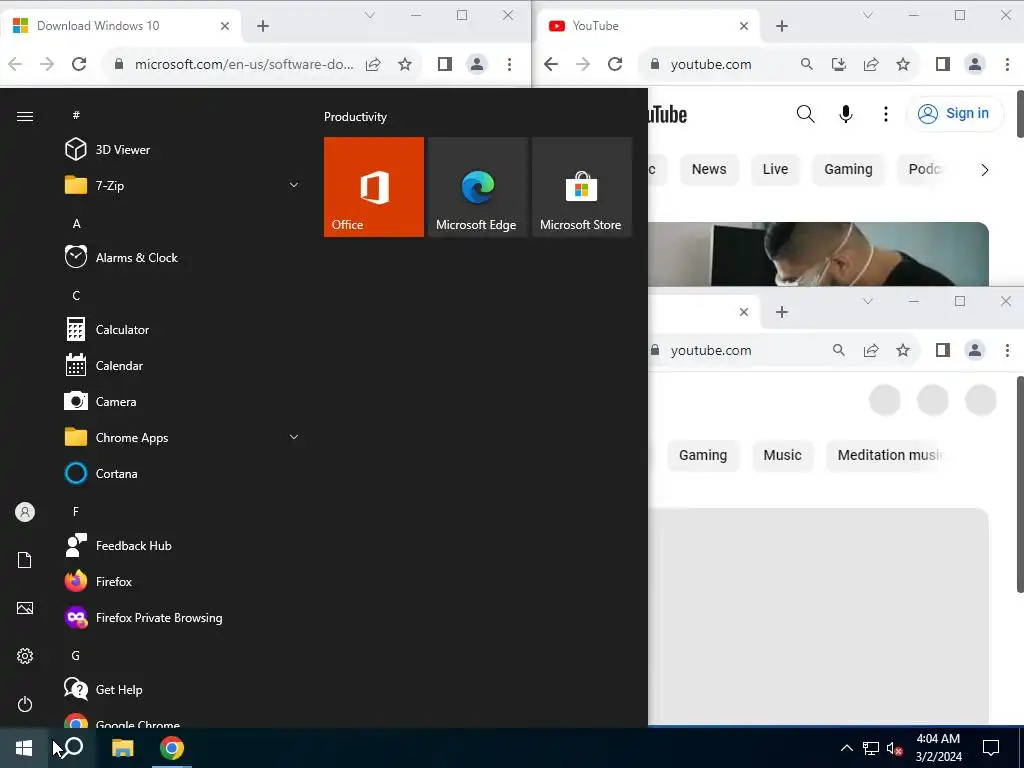Image resolution: width=1024 pixels, height=768 pixels.
Task: Click the Office tile
Action: (x=374, y=187)
